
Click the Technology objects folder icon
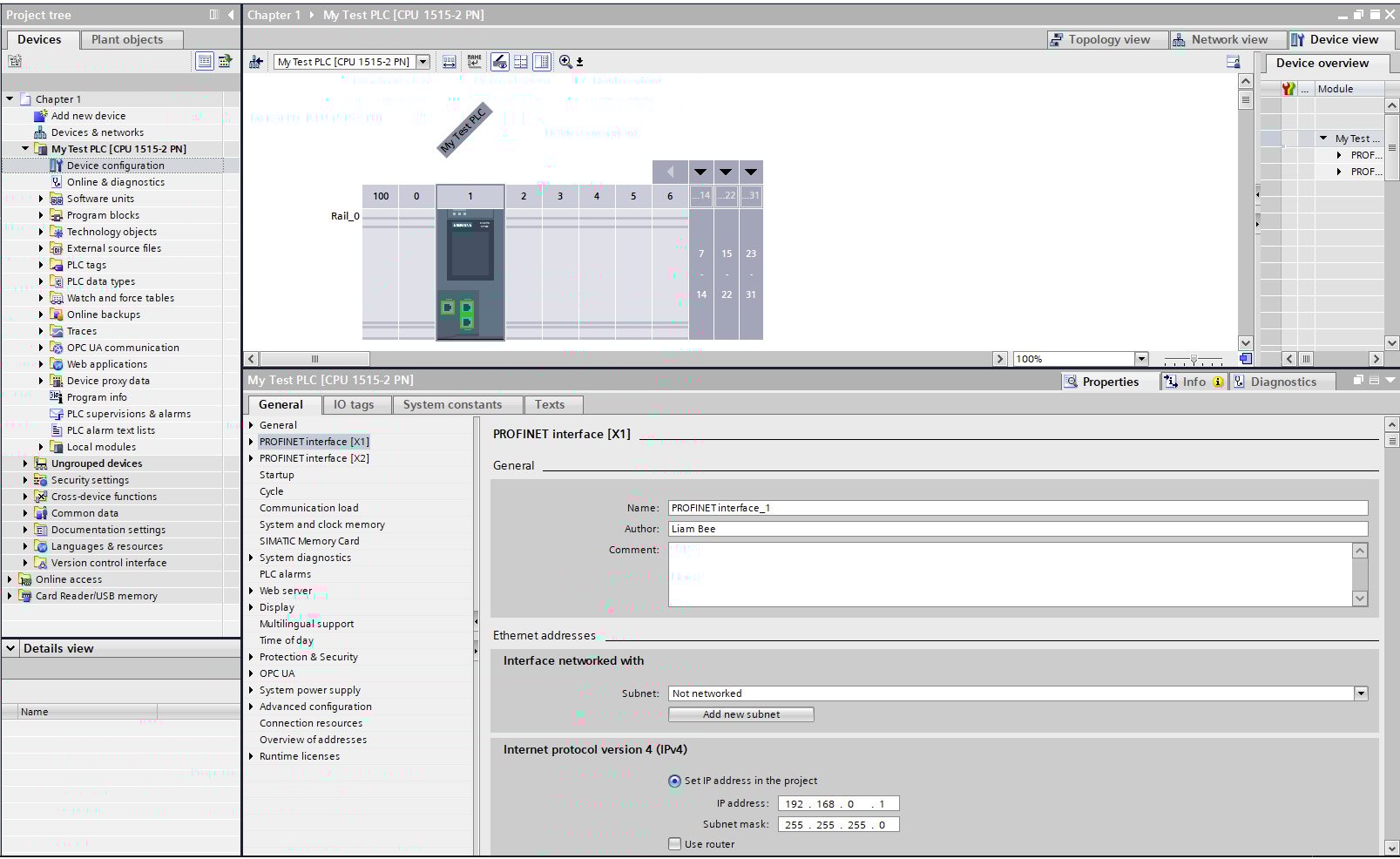point(57,232)
